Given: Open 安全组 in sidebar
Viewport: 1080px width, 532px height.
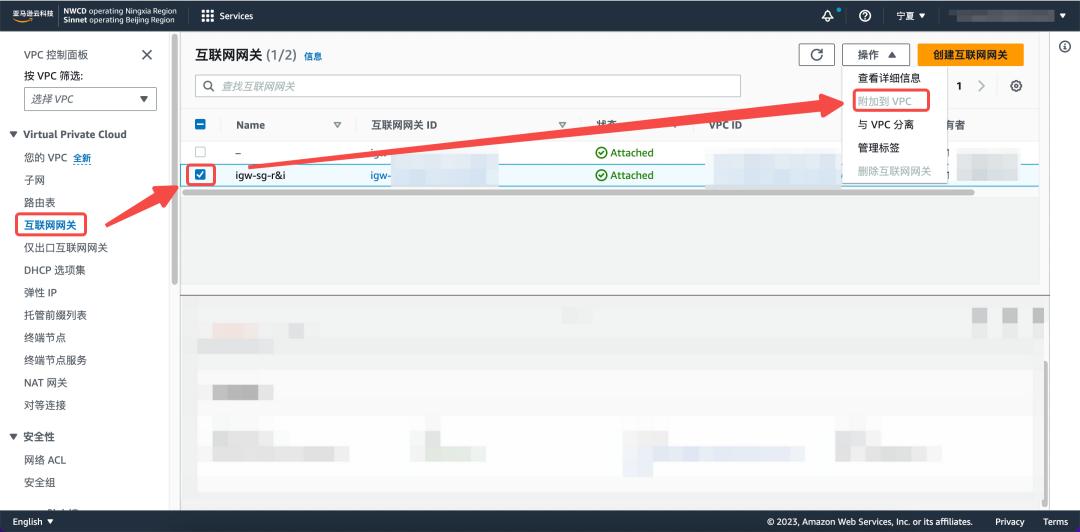Looking at the screenshot, I should [x=40, y=482].
